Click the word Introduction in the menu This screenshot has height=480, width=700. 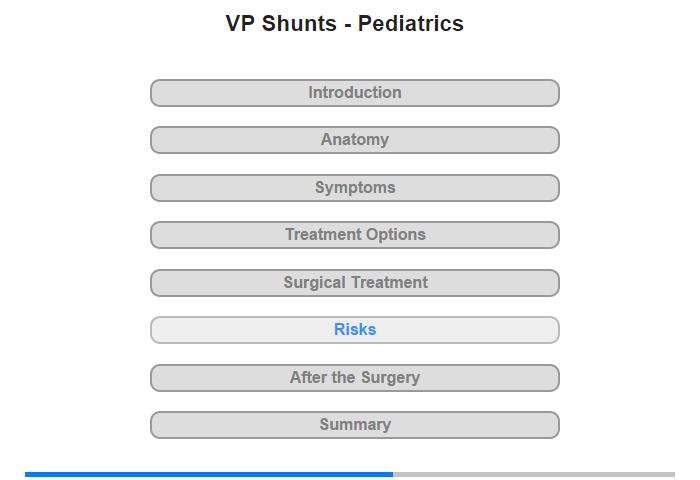(355, 93)
